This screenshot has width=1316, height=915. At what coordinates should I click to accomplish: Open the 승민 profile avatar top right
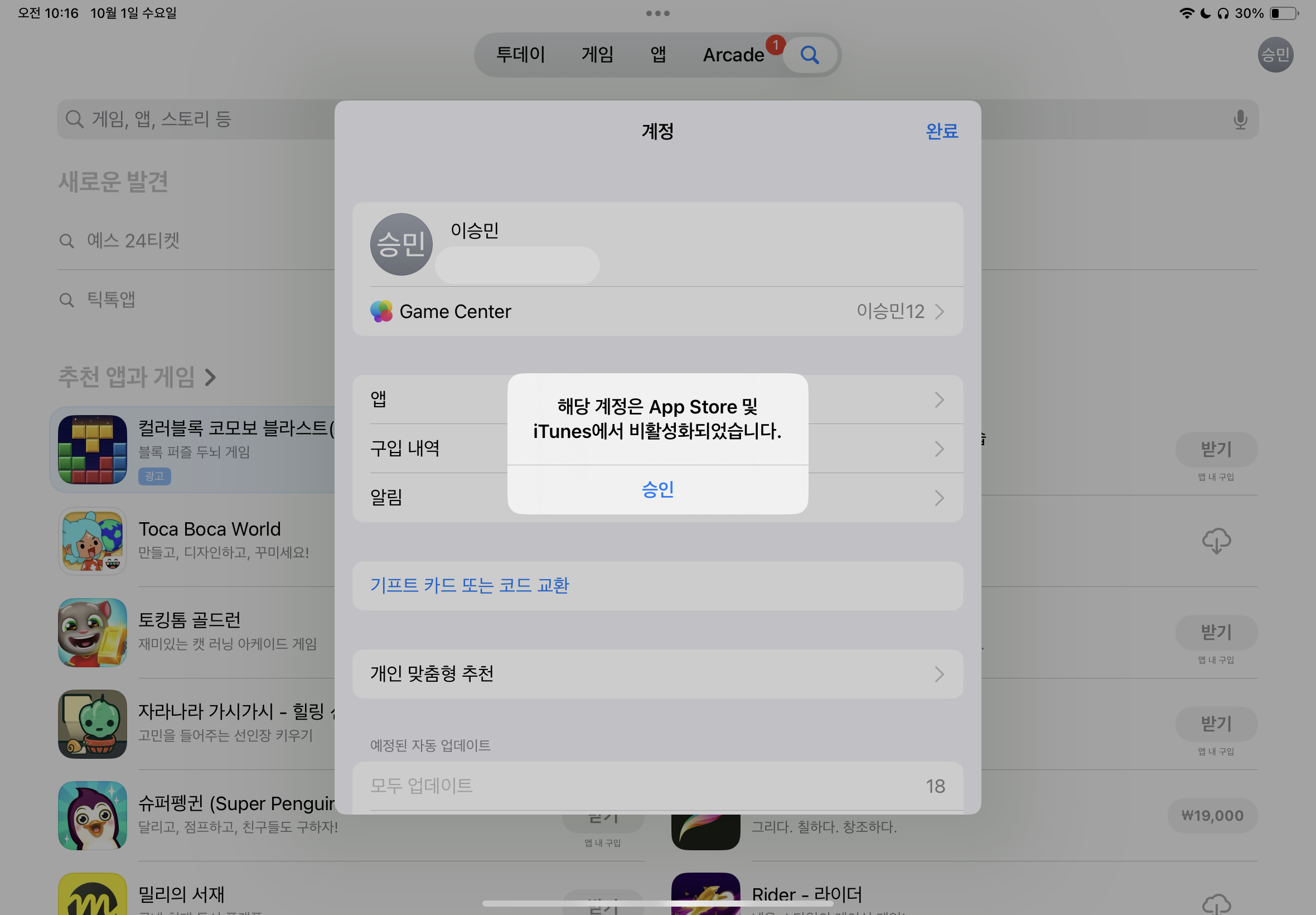click(x=1275, y=55)
